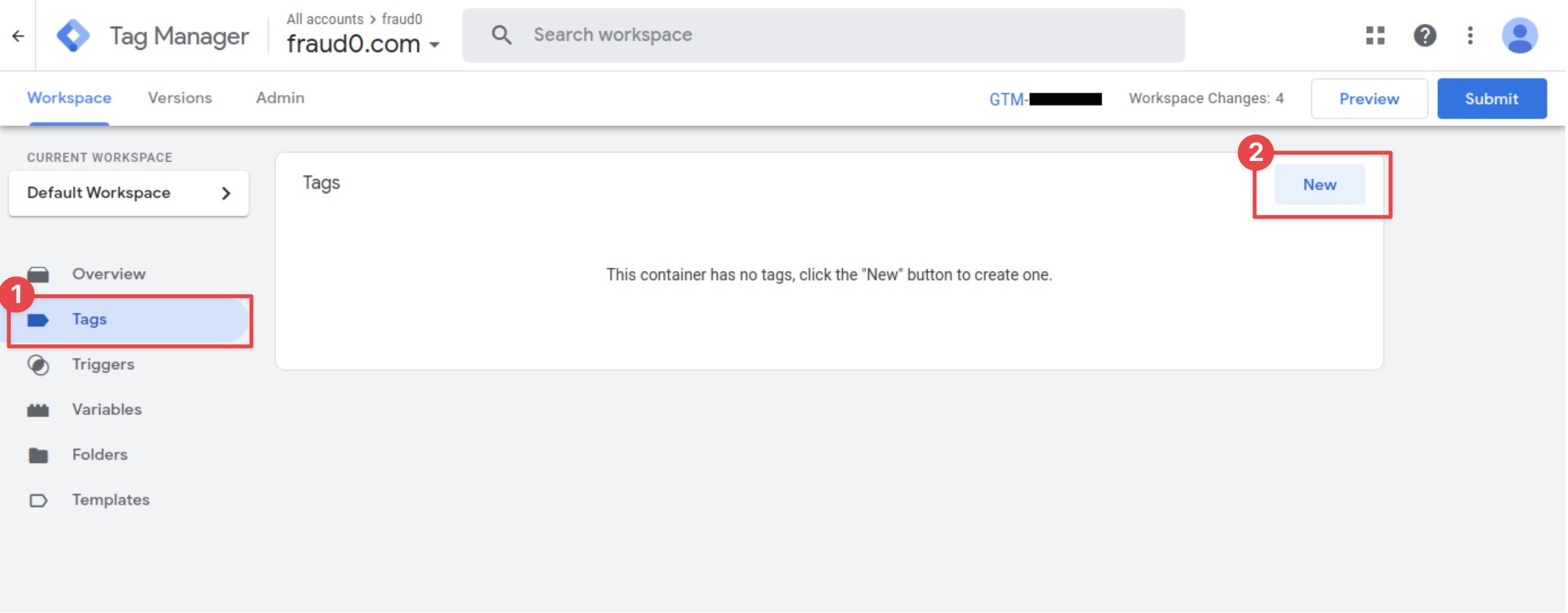Click the New button to create a tag
The height and width of the screenshot is (613, 1568).
point(1320,184)
